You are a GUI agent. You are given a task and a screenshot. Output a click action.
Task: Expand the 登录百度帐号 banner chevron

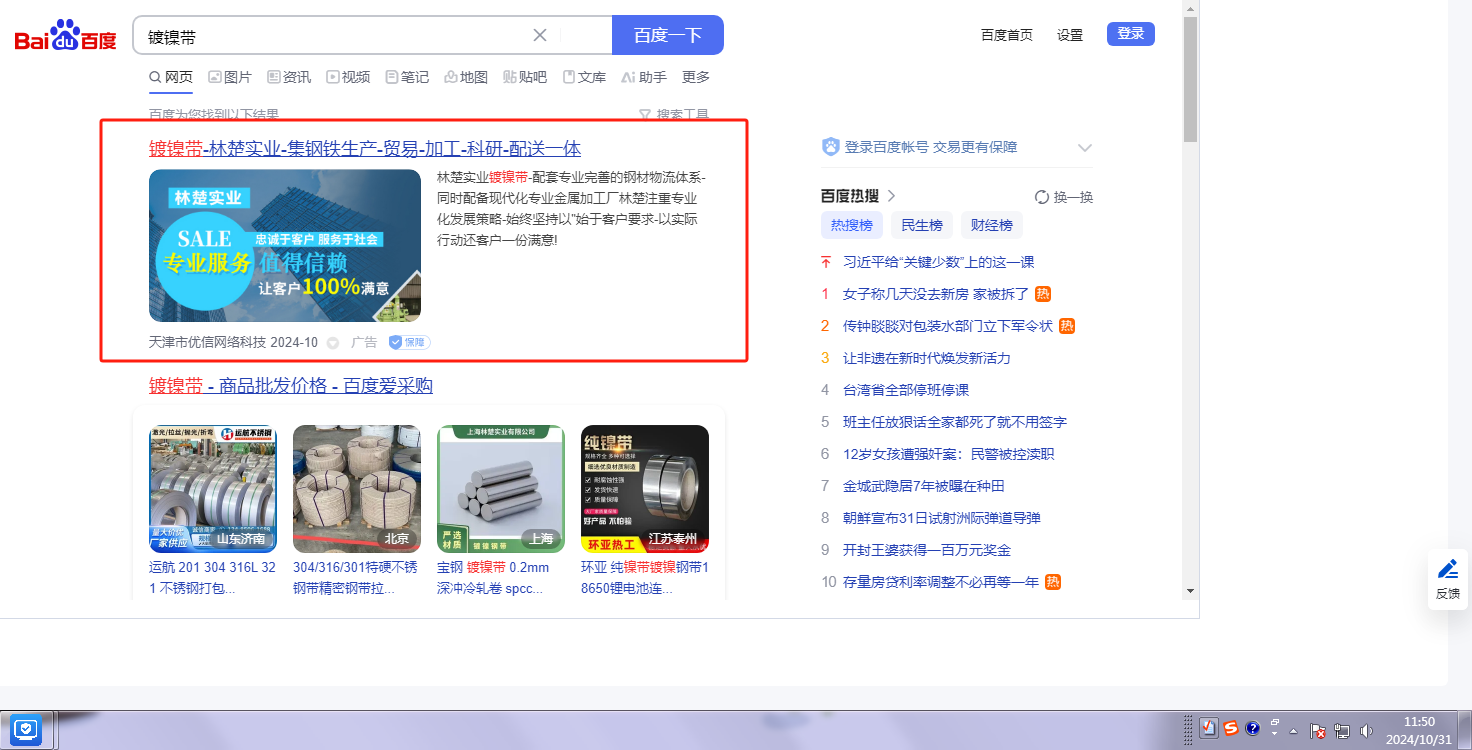(x=1085, y=148)
